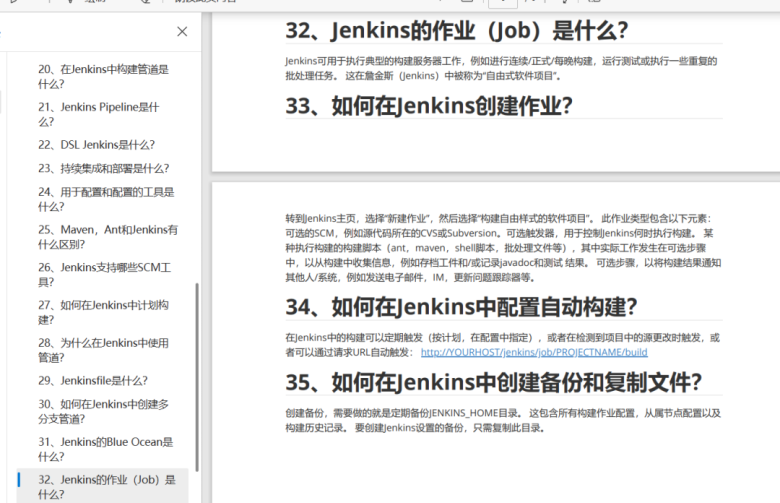This screenshot has width=780, height=503.
Task: Open outline item 30 创建多分支管道
Action: 103,411
